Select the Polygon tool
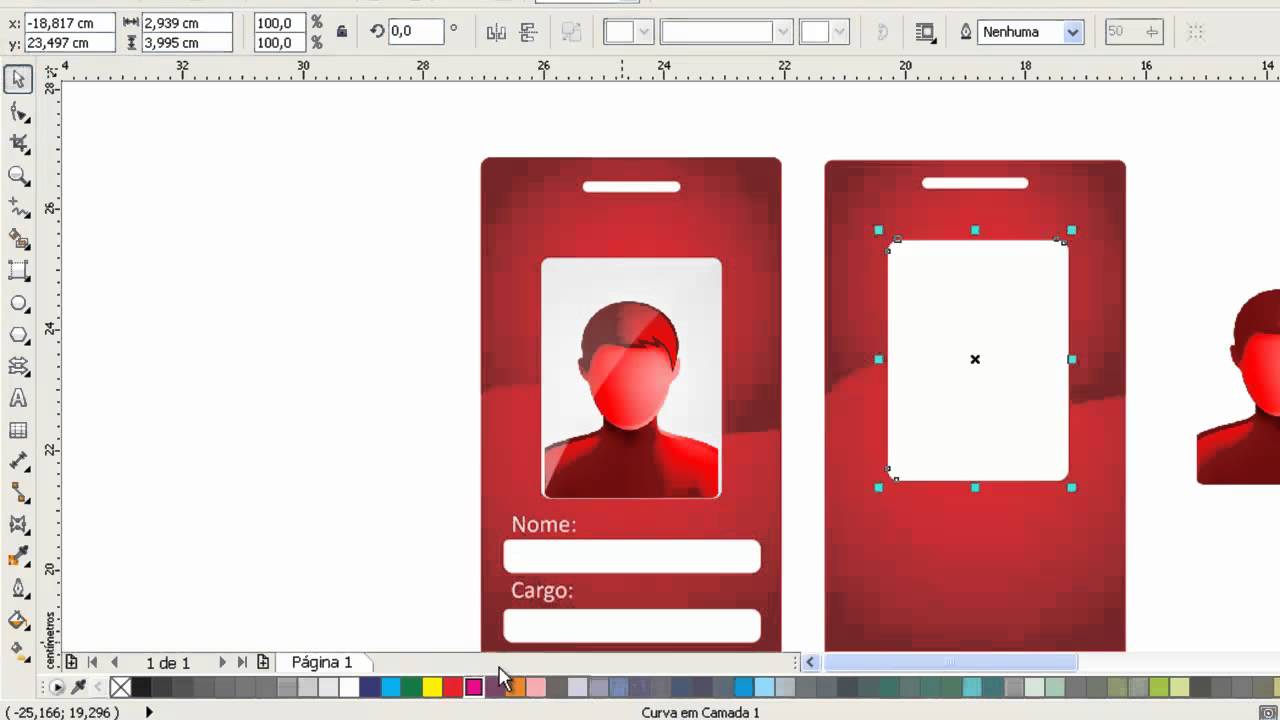Viewport: 1280px width, 720px height. click(18, 335)
